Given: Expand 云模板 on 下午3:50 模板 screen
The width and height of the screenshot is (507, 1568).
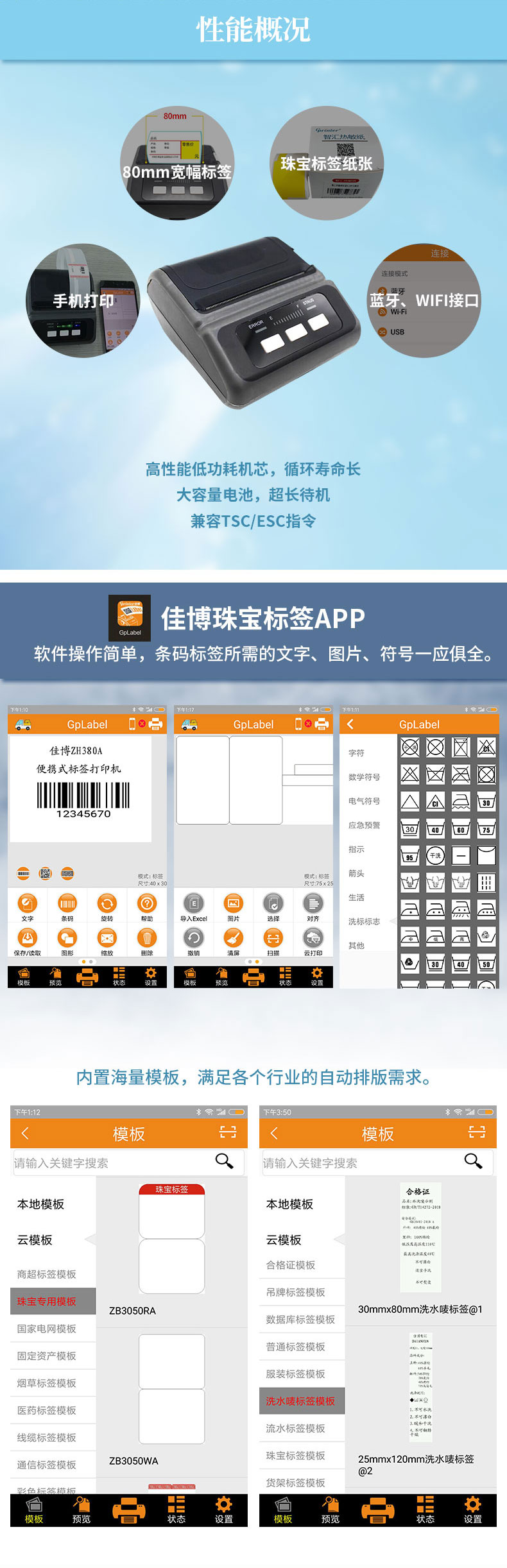Looking at the screenshot, I should point(284,1240).
